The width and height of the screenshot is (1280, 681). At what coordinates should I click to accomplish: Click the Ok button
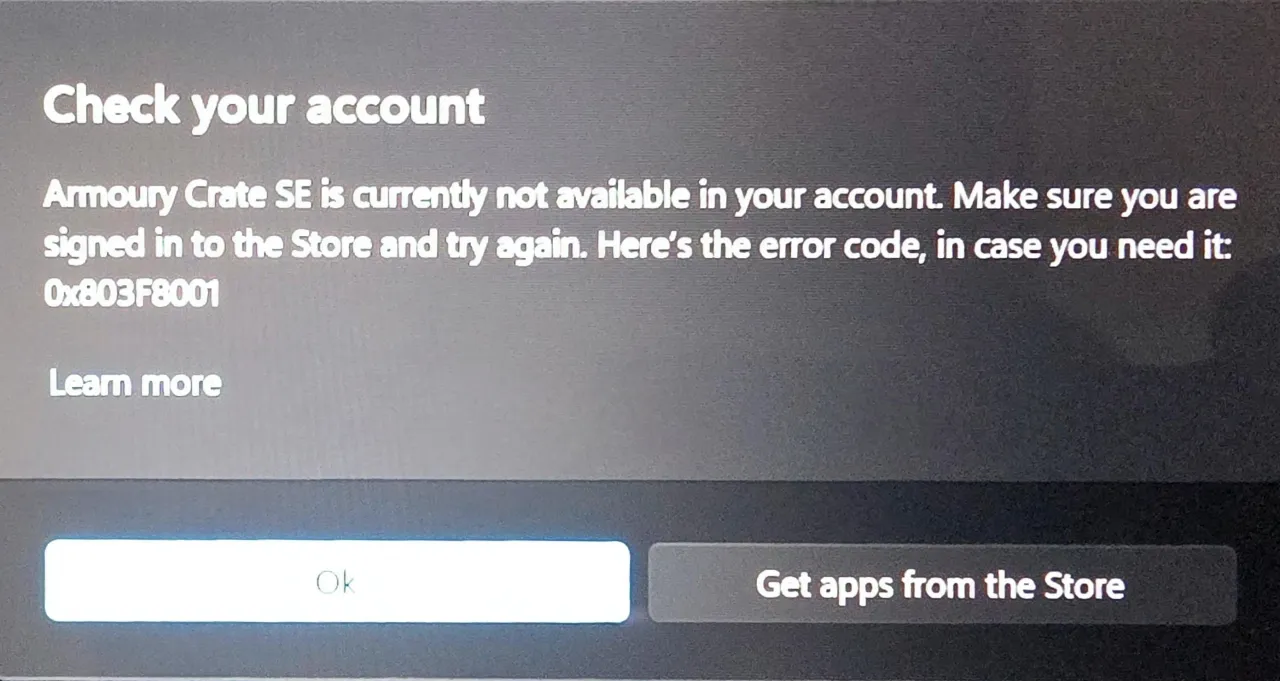(x=337, y=582)
